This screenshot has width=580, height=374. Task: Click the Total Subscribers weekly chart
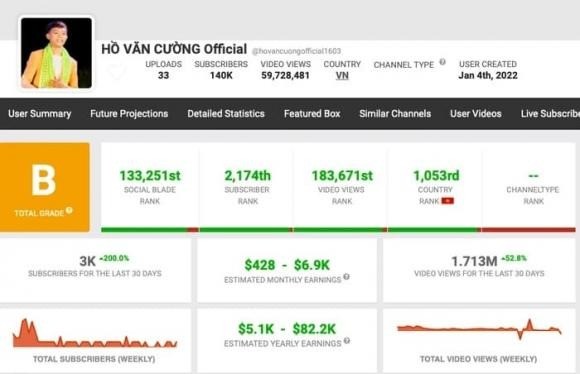coord(95,334)
